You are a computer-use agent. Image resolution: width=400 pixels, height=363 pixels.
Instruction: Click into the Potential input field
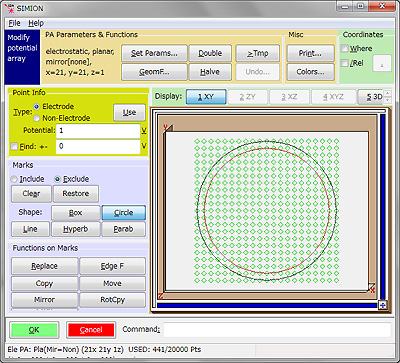pyautogui.click(x=98, y=131)
